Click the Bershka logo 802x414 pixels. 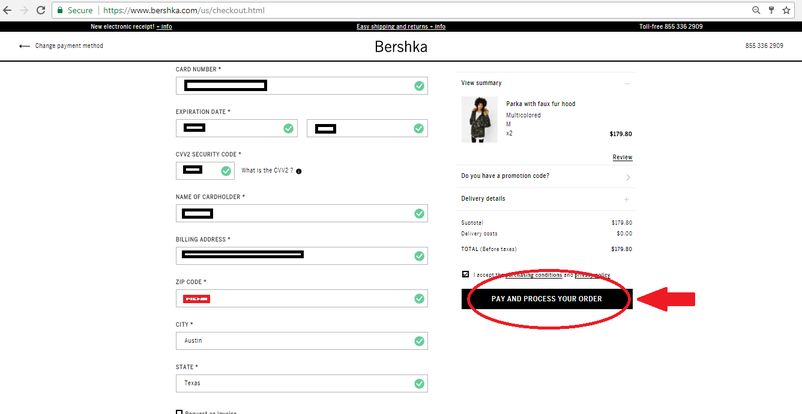coord(400,46)
